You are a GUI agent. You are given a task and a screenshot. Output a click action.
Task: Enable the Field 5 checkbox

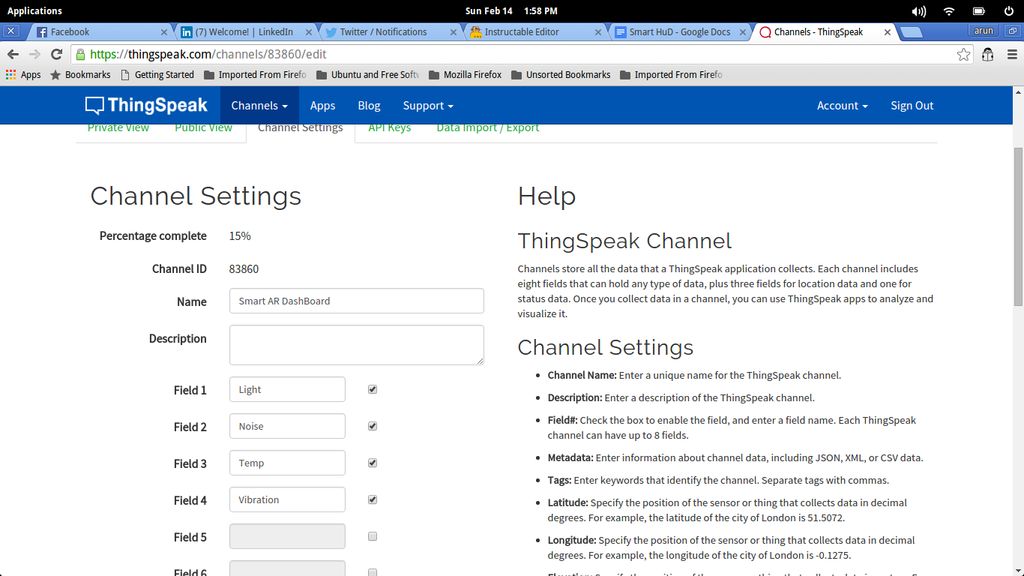372,536
